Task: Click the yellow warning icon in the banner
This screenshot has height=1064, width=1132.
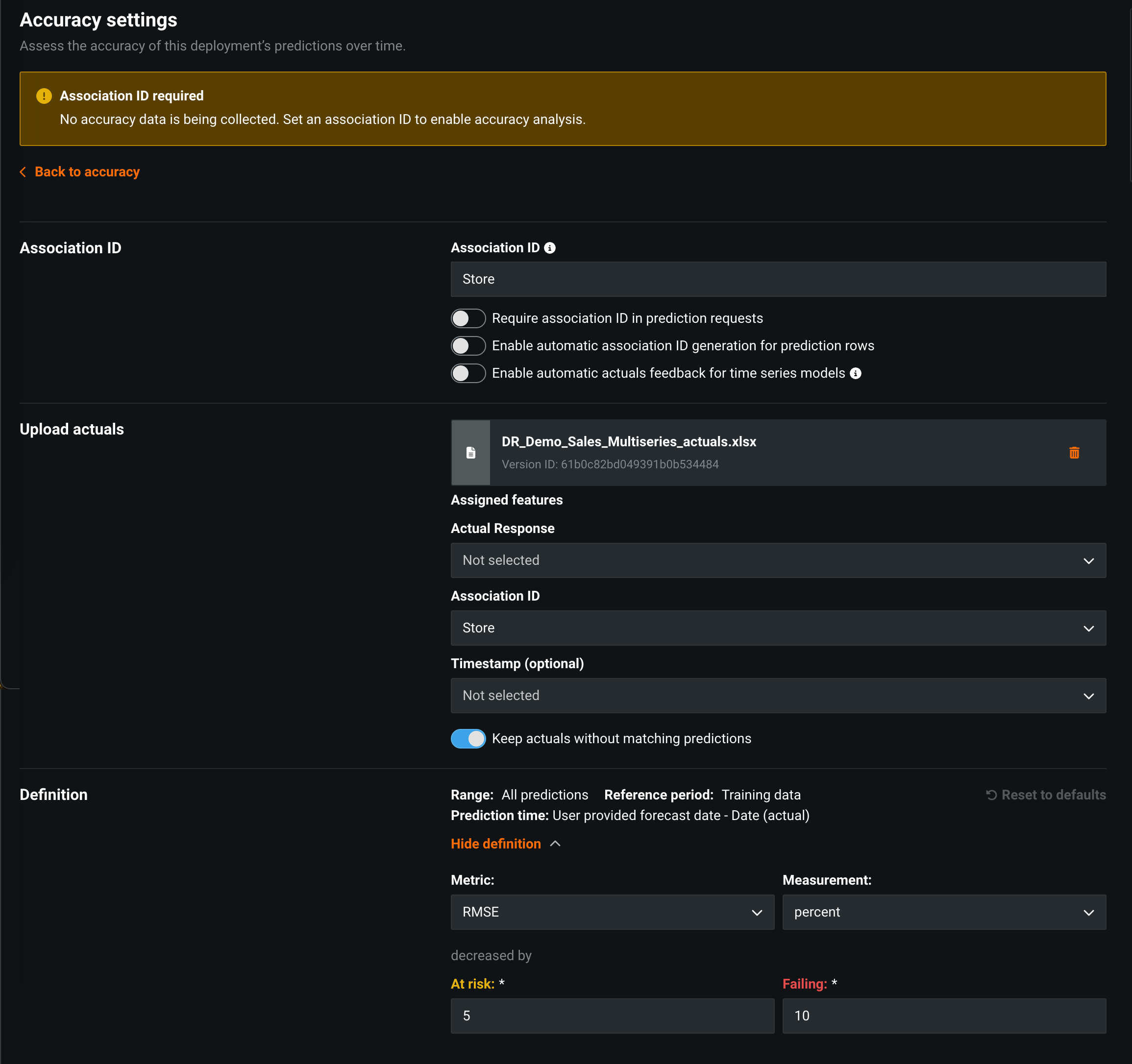Action: tap(44, 96)
